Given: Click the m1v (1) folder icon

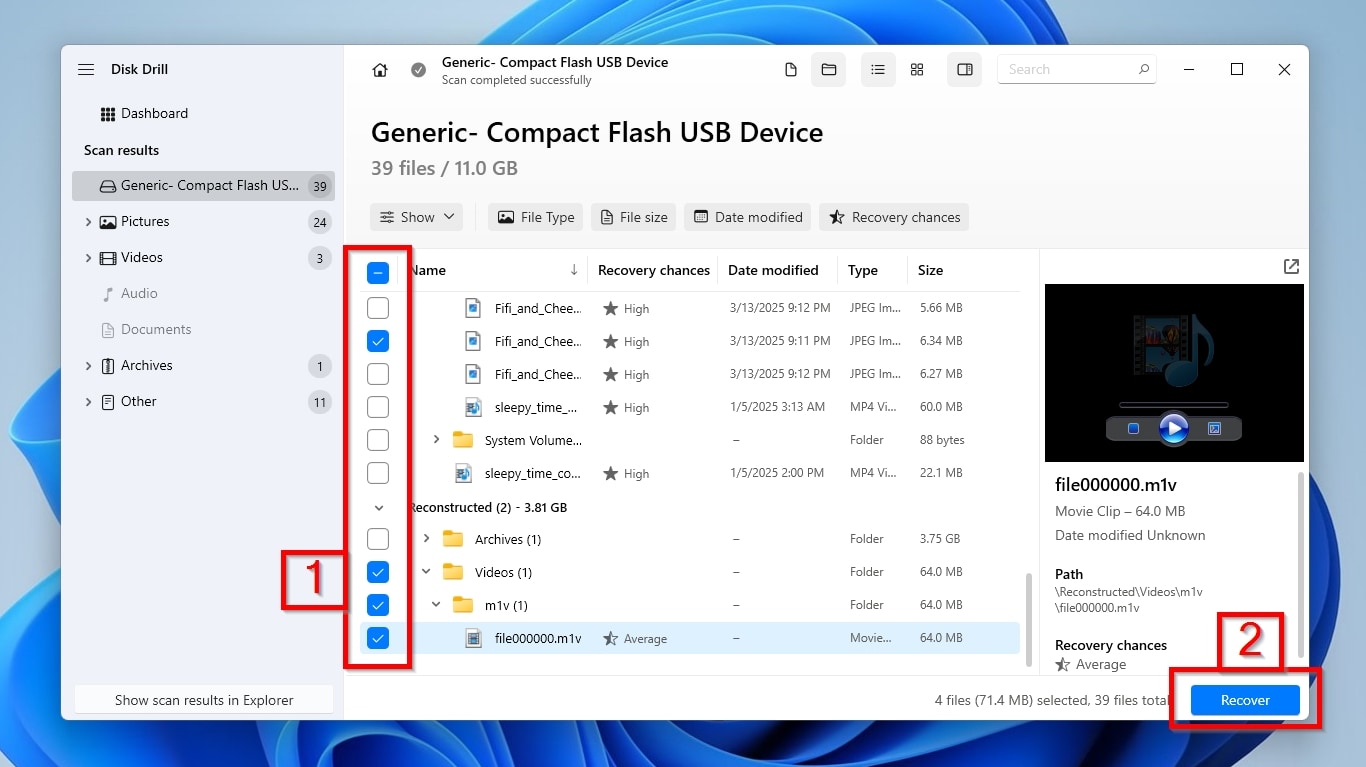Looking at the screenshot, I should click(462, 605).
